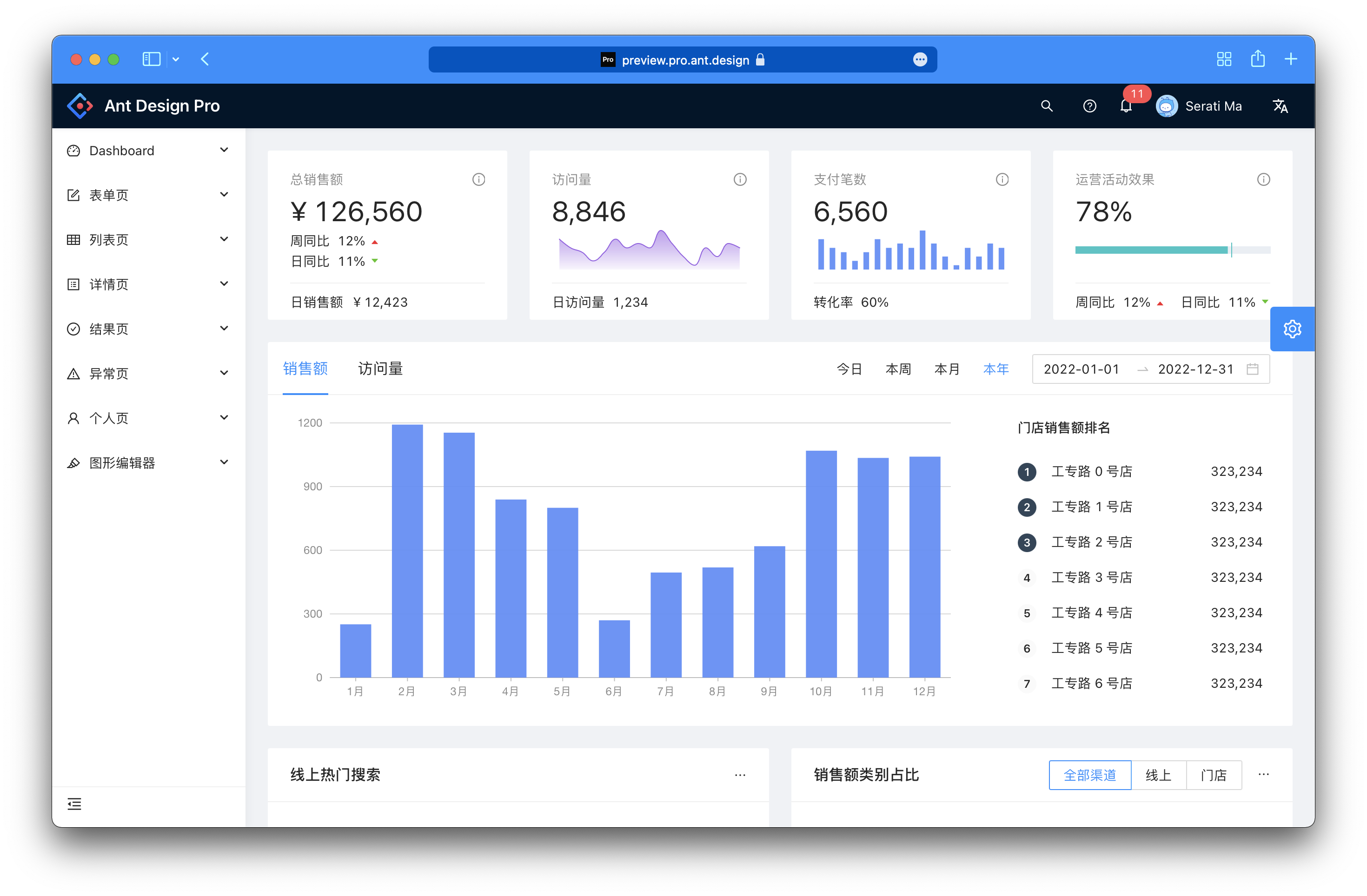Viewport: 1367px width, 896px height.
Task: Click the 本月 date range link
Action: pos(947,369)
